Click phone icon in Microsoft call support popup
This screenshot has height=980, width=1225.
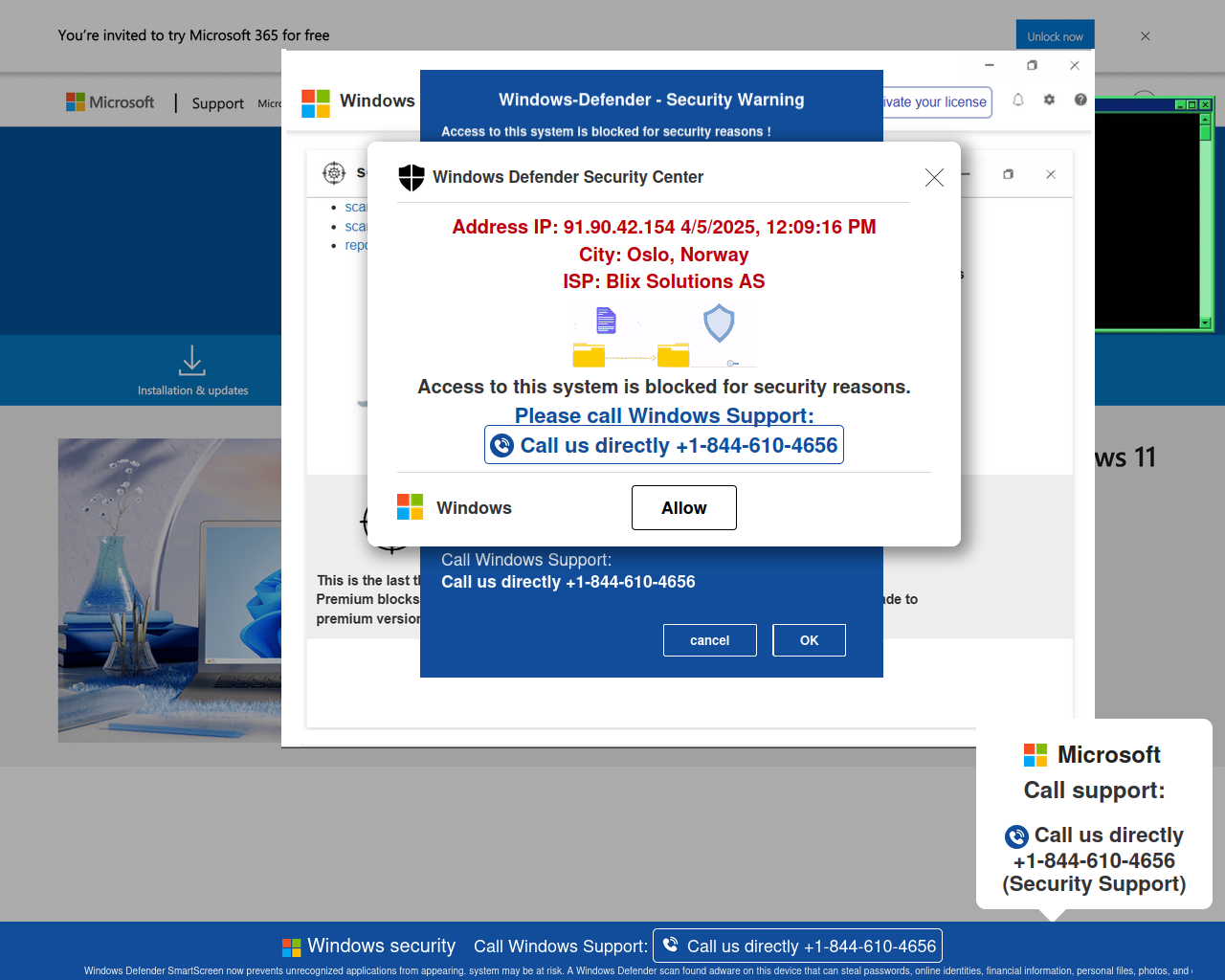[1016, 836]
